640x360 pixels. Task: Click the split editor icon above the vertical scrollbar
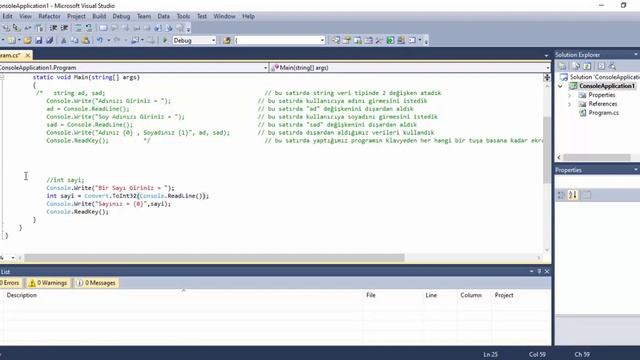coord(547,78)
